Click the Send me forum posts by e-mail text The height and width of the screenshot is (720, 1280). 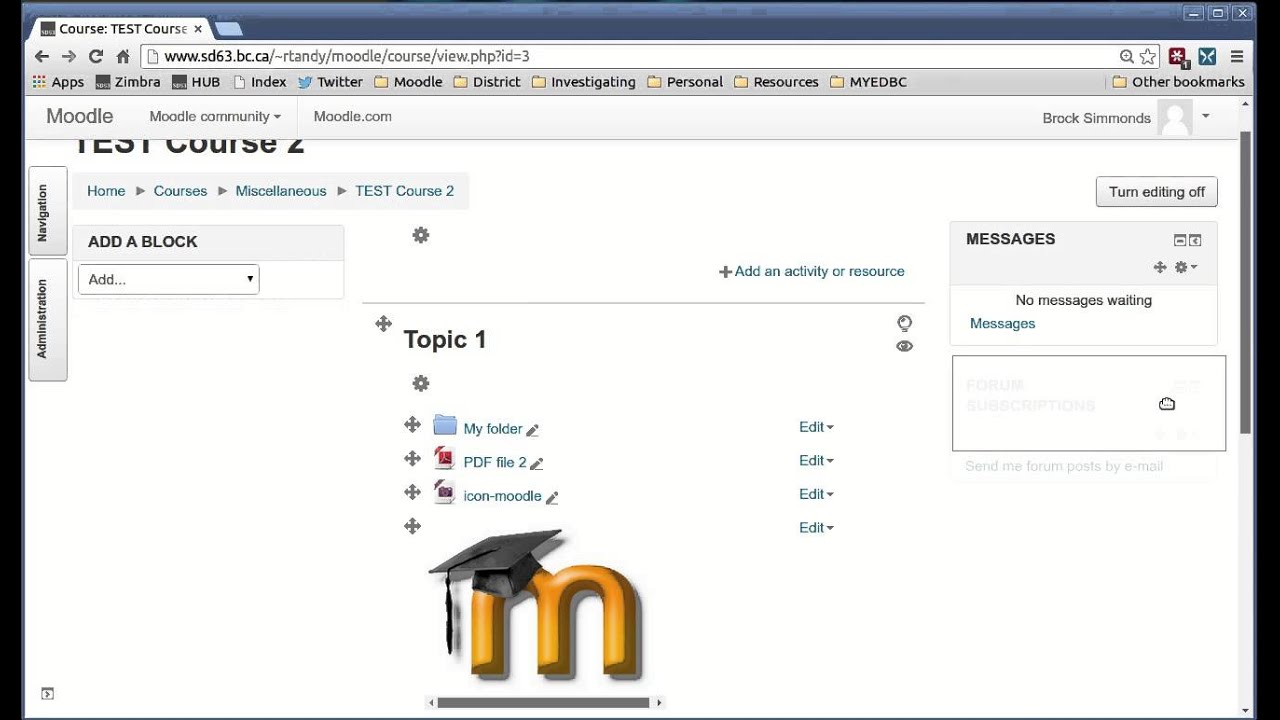pyautogui.click(x=1064, y=466)
